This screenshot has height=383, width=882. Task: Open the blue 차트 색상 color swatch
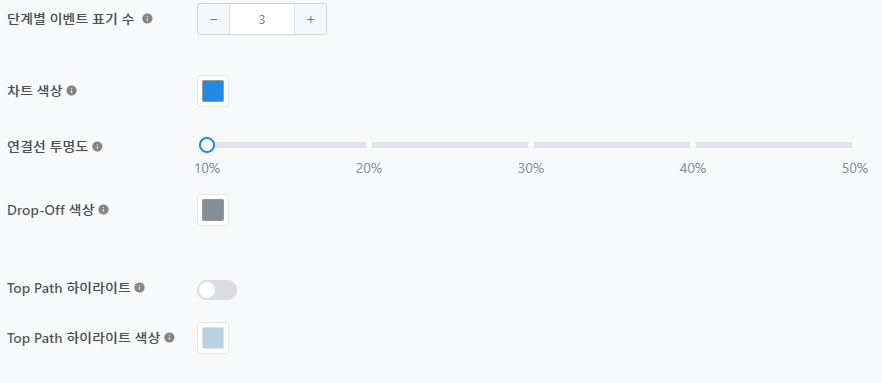pyautogui.click(x=213, y=91)
